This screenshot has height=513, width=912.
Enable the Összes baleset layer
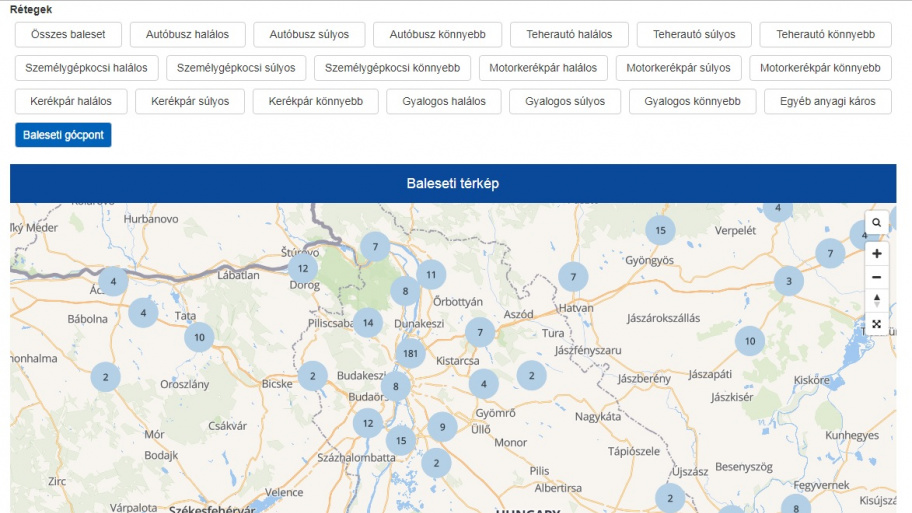[x=68, y=34]
